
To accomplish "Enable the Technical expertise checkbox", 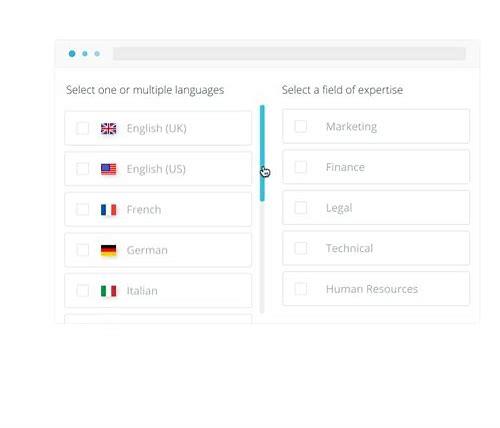I will pos(301,248).
